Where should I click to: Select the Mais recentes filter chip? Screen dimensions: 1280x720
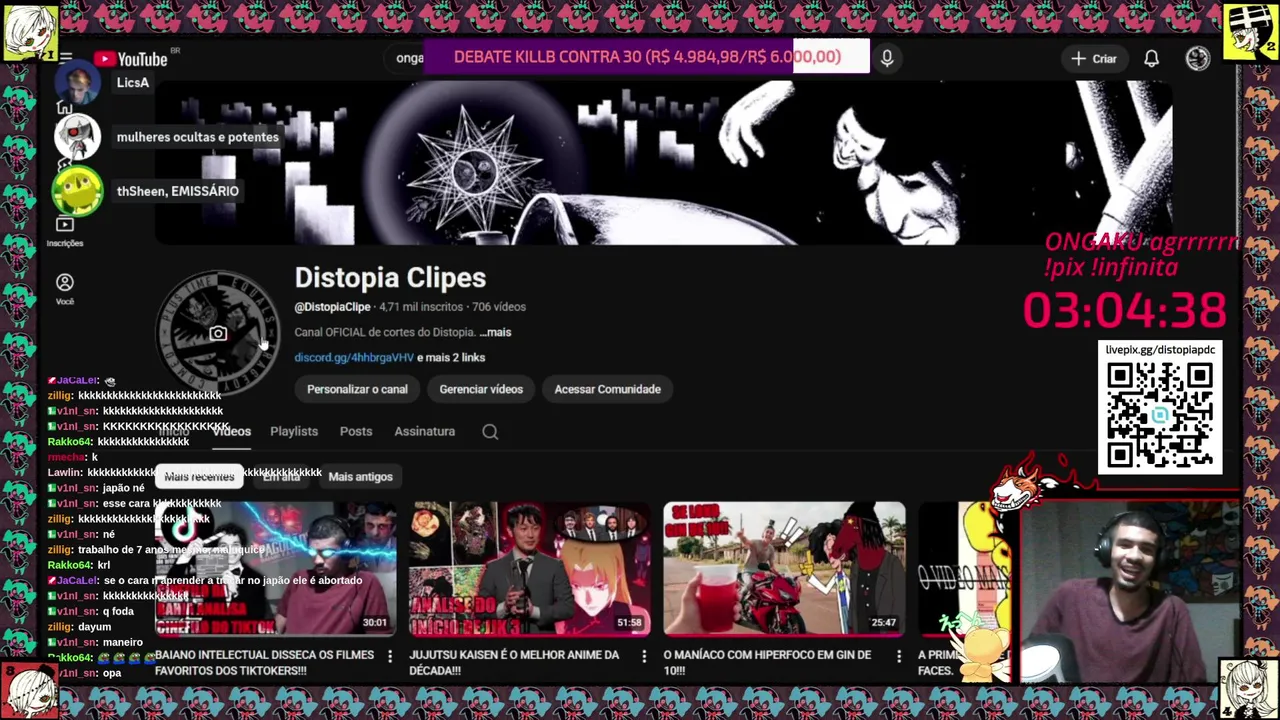[199, 477]
